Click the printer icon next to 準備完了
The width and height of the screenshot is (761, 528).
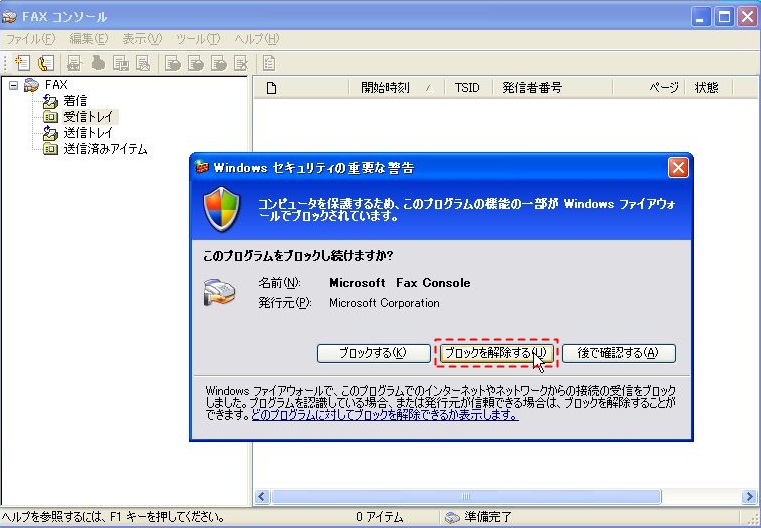(452, 517)
